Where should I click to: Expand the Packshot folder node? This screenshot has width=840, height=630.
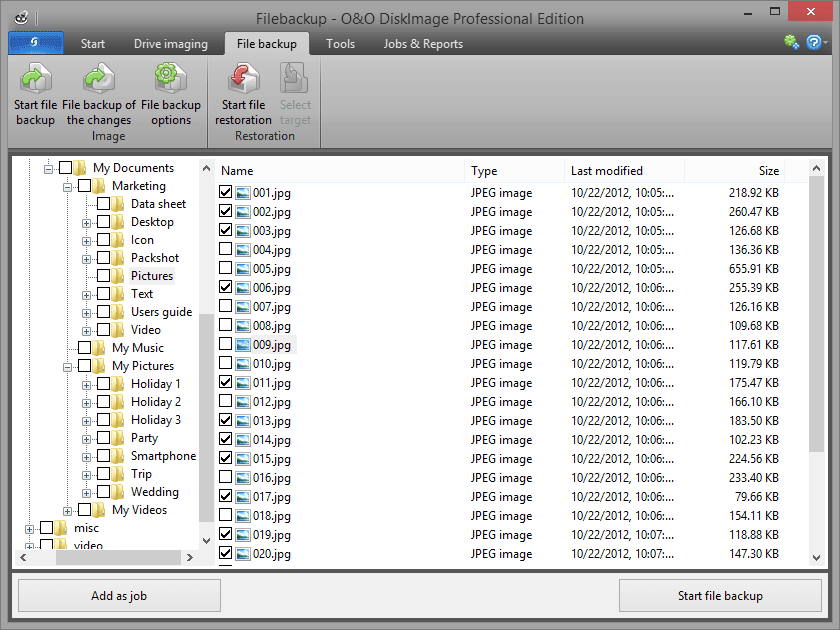(x=86, y=259)
